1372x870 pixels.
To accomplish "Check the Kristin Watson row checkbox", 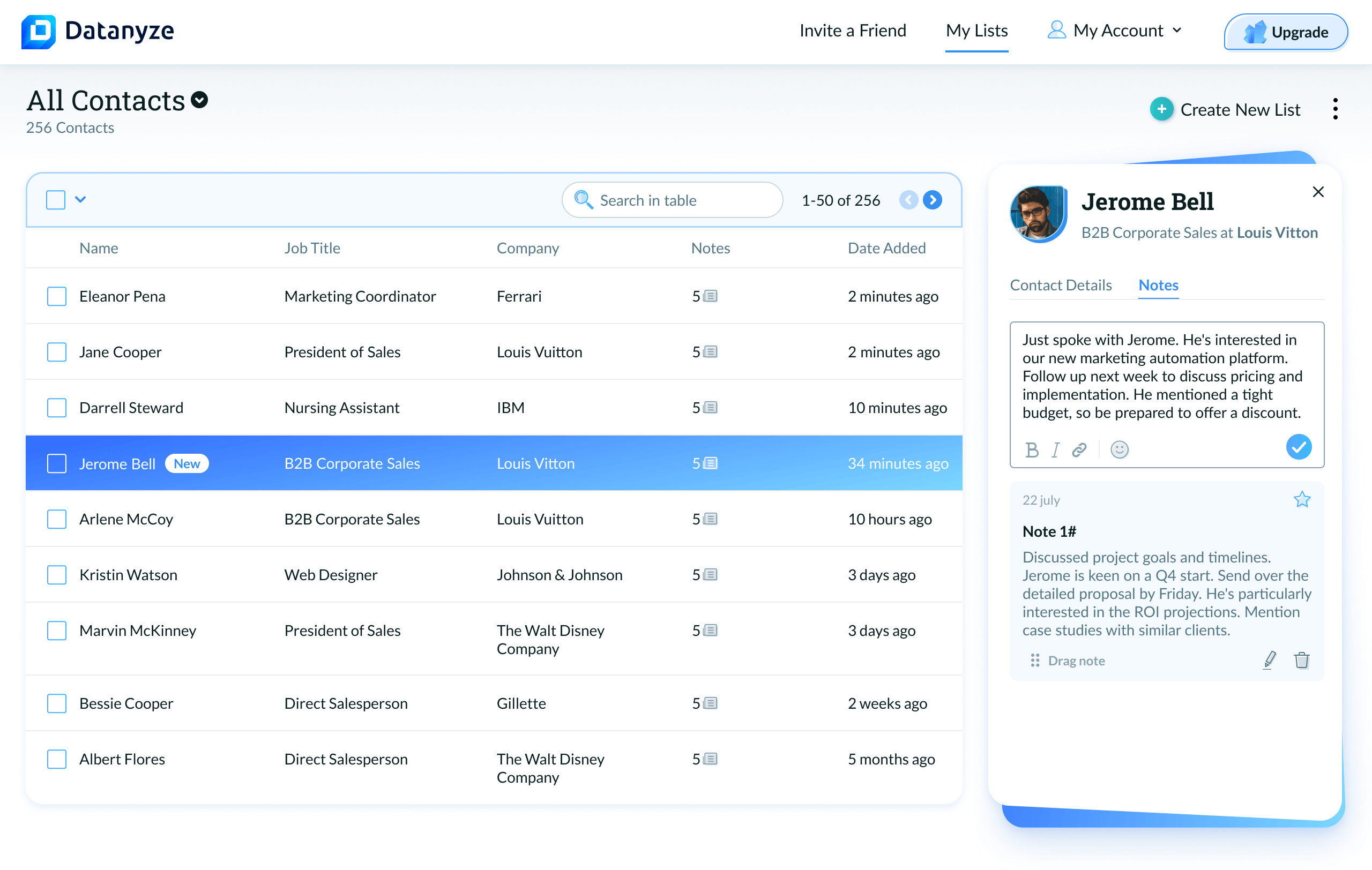I will [x=56, y=575].
